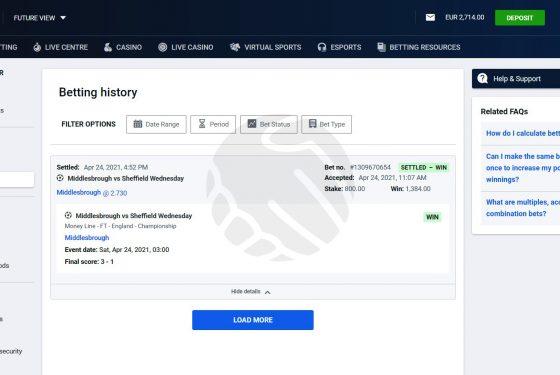Click the Casino chips icon

tap(108, 47)
